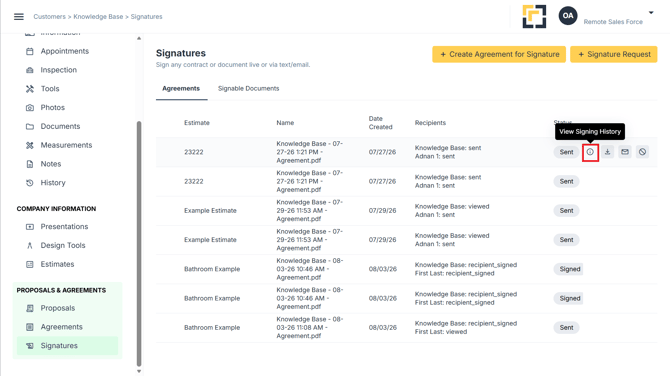Click the Documents folder icon
The image size is (670, 376).
29,126
